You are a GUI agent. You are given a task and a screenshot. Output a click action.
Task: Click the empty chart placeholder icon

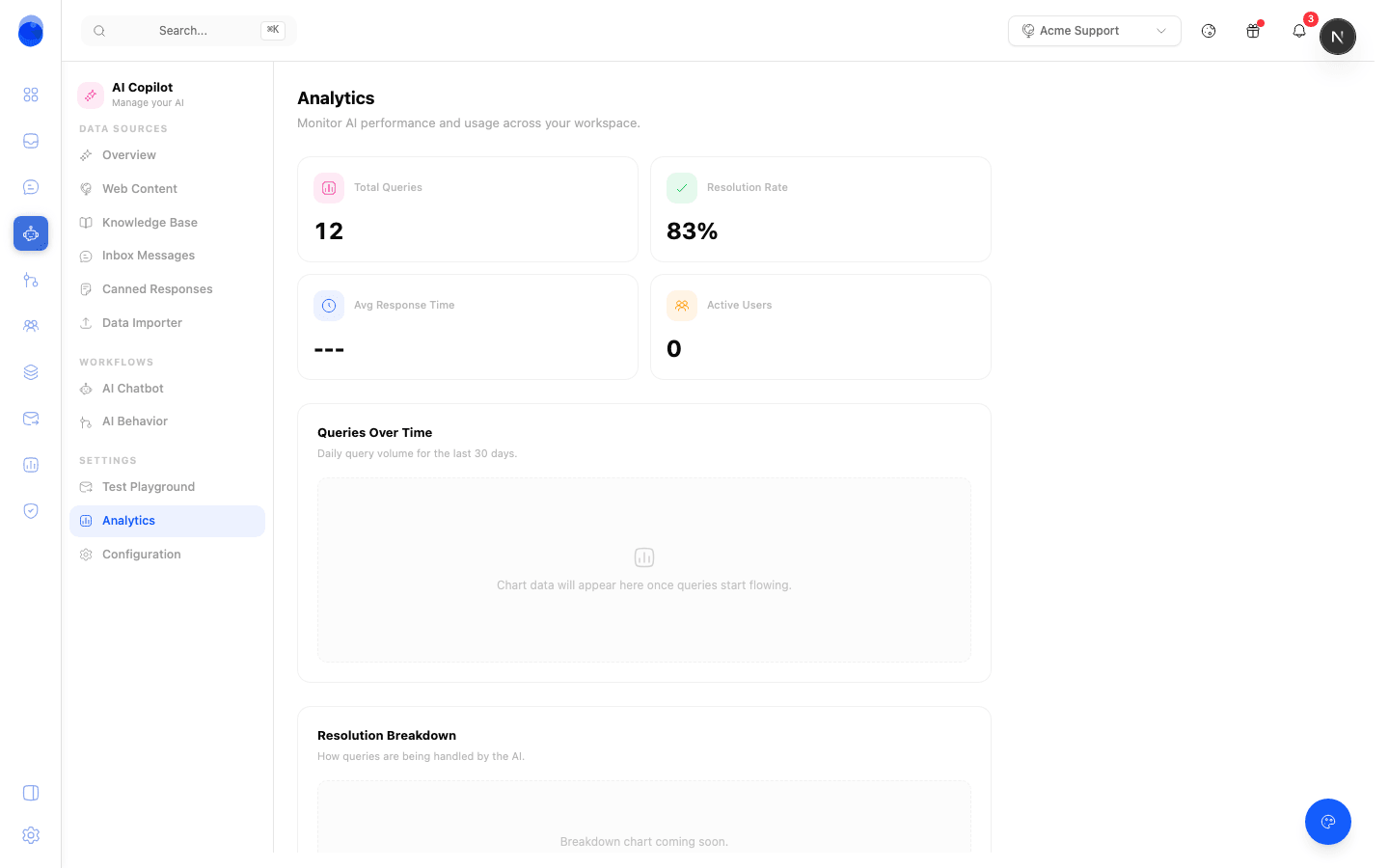pyautogui.click(x=644, y=557)
